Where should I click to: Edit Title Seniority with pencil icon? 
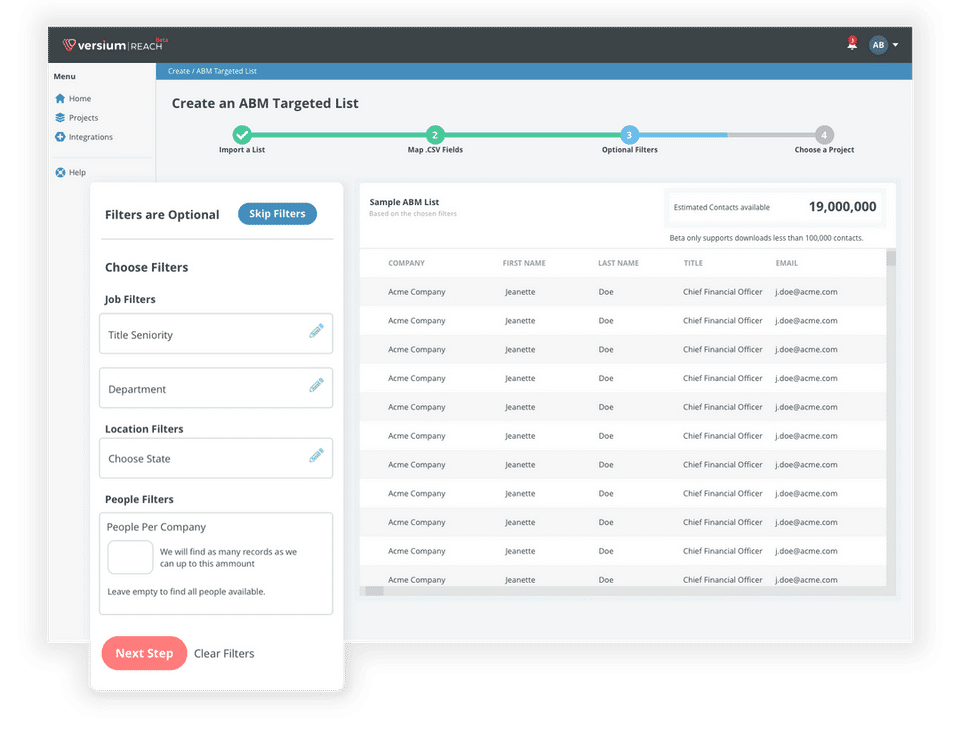(x=316, y=331)
